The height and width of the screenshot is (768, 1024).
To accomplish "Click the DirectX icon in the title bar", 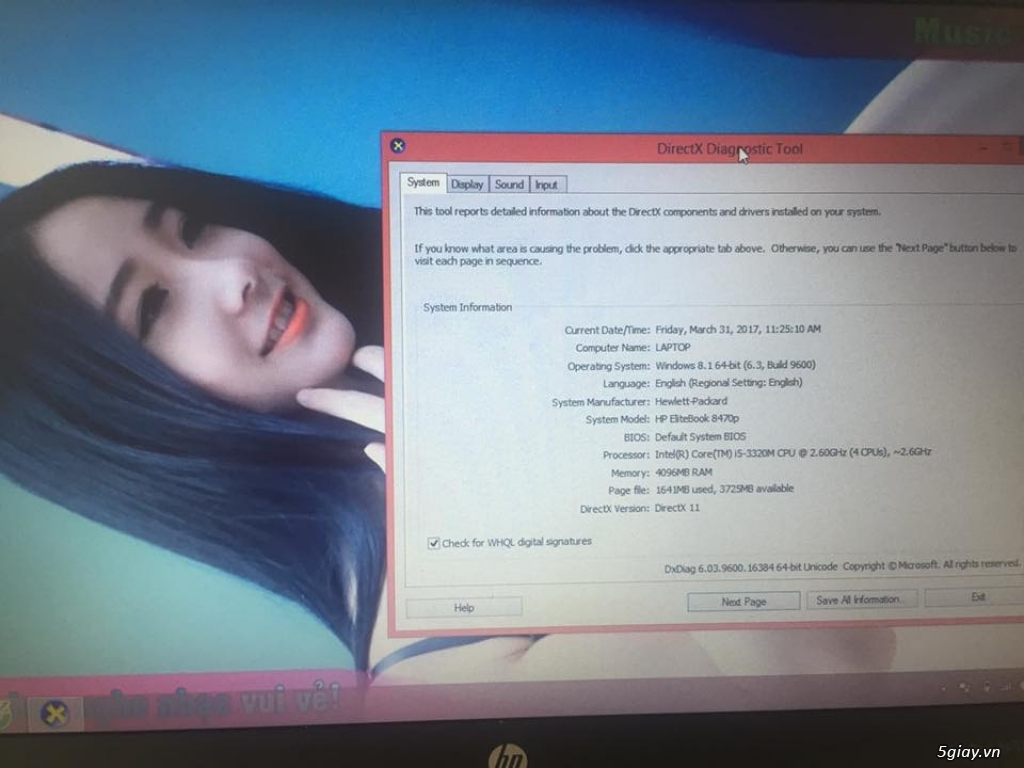I will [398, 146].
